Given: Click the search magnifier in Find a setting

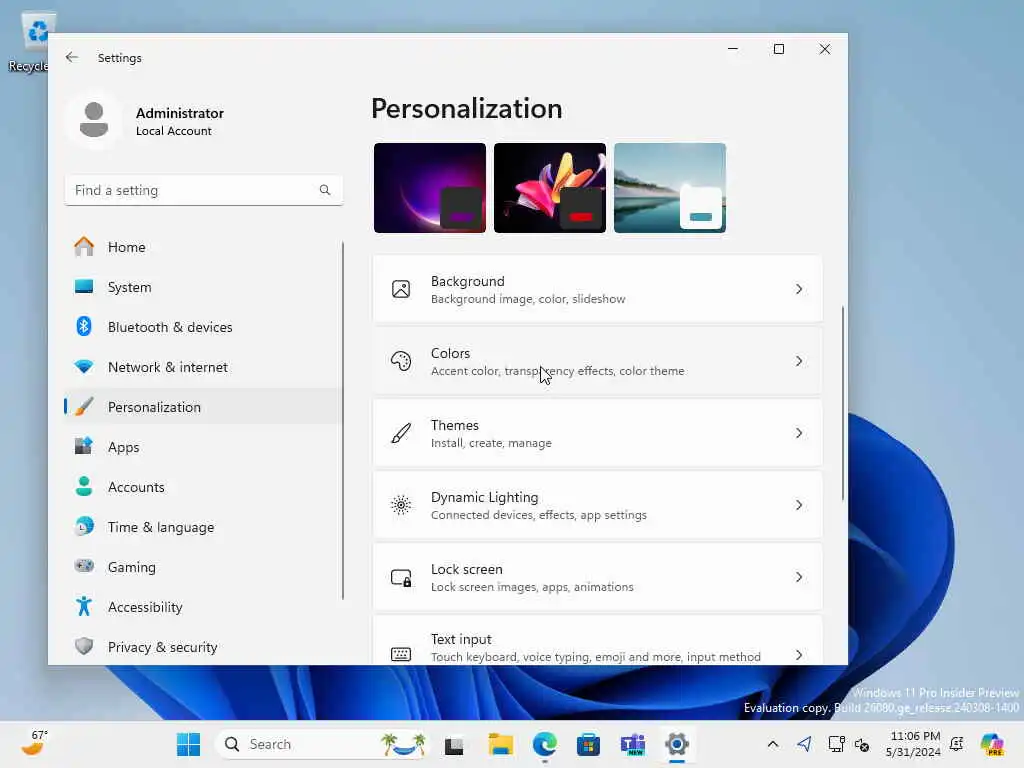Looking at the screenshot, I should [325, 190].
